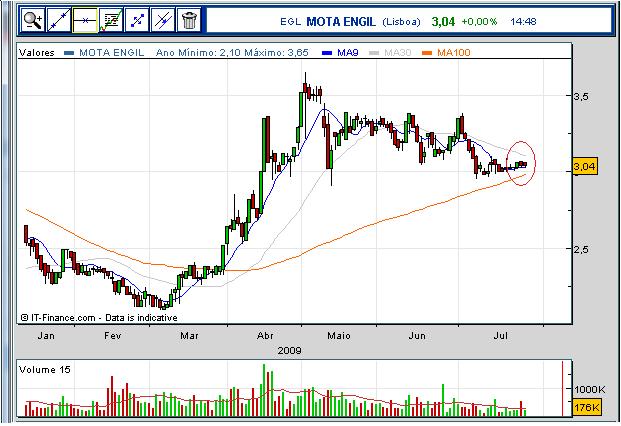Viewport: 621px width, 426px height.
Task: Select the trend line drawing tool
Action: click(59, 20)
